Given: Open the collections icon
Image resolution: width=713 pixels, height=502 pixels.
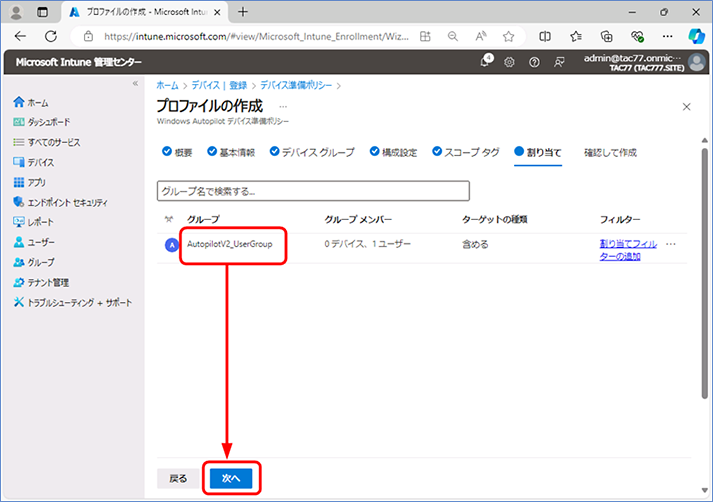Looking at the screenshot, I should coord(607,36).
